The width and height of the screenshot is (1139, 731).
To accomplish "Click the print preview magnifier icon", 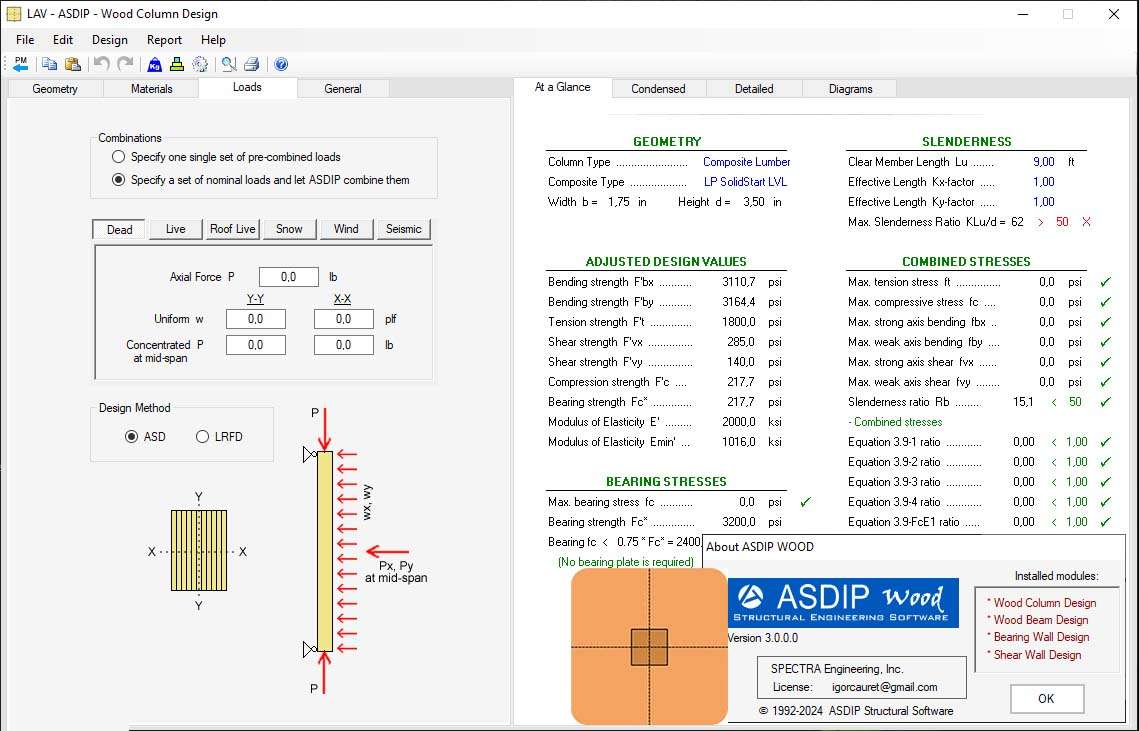I will [x=229, y=64].
